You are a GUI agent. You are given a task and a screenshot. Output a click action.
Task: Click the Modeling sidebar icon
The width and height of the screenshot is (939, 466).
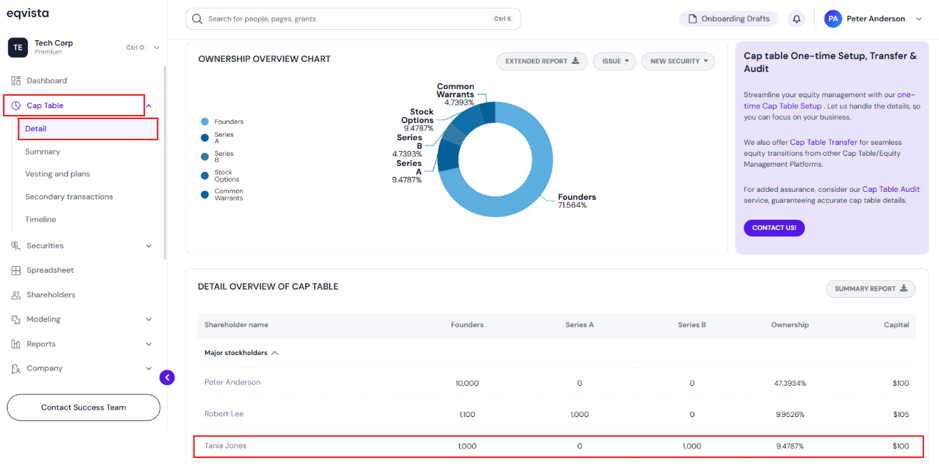click(x=16, y=319)
